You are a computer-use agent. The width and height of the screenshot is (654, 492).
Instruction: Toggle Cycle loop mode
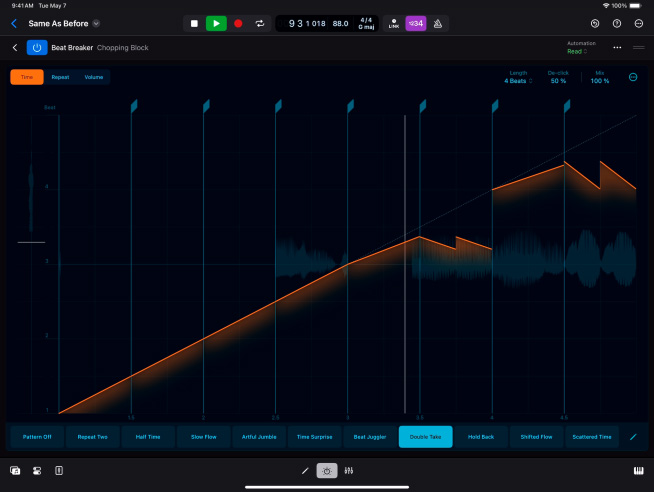click(x=260, y=23)
